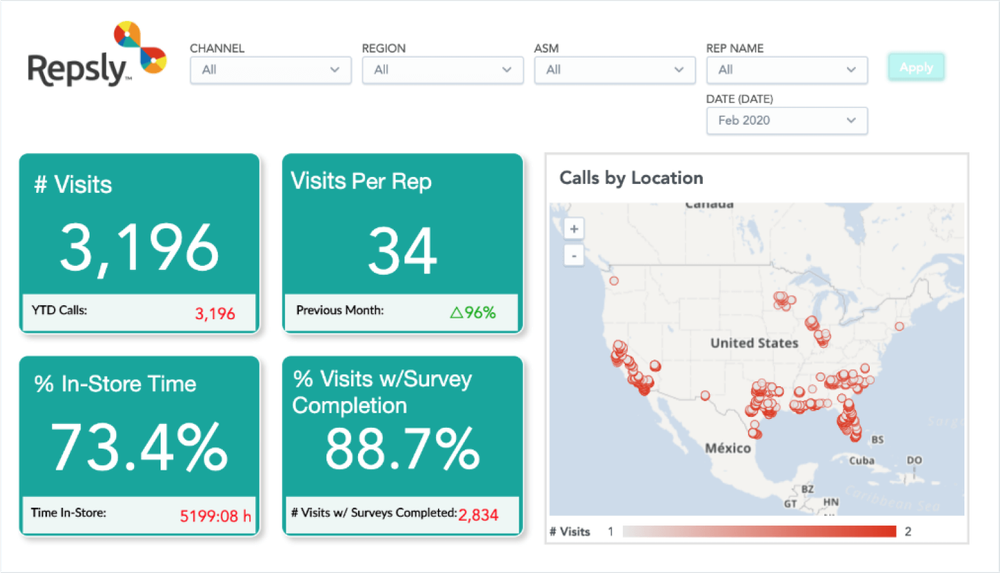
Task: Click the YTD Calls value 3,196
Action: point(215,313)
